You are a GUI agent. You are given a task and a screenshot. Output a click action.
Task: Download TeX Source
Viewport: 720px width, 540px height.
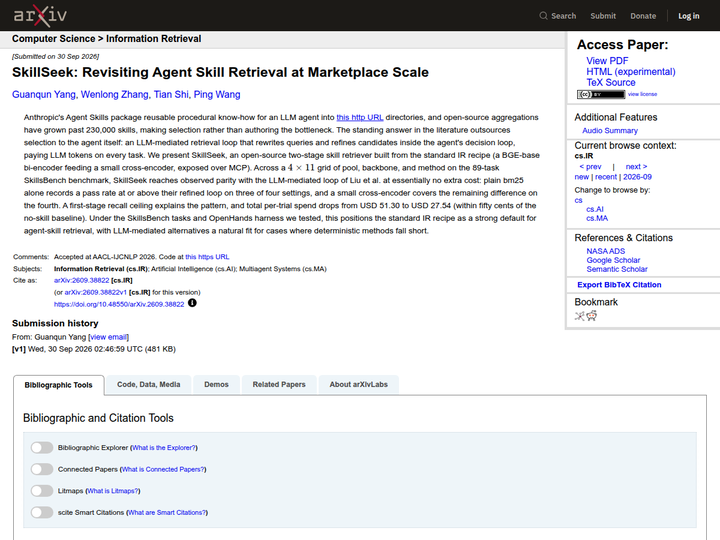[x=611, y=83]
